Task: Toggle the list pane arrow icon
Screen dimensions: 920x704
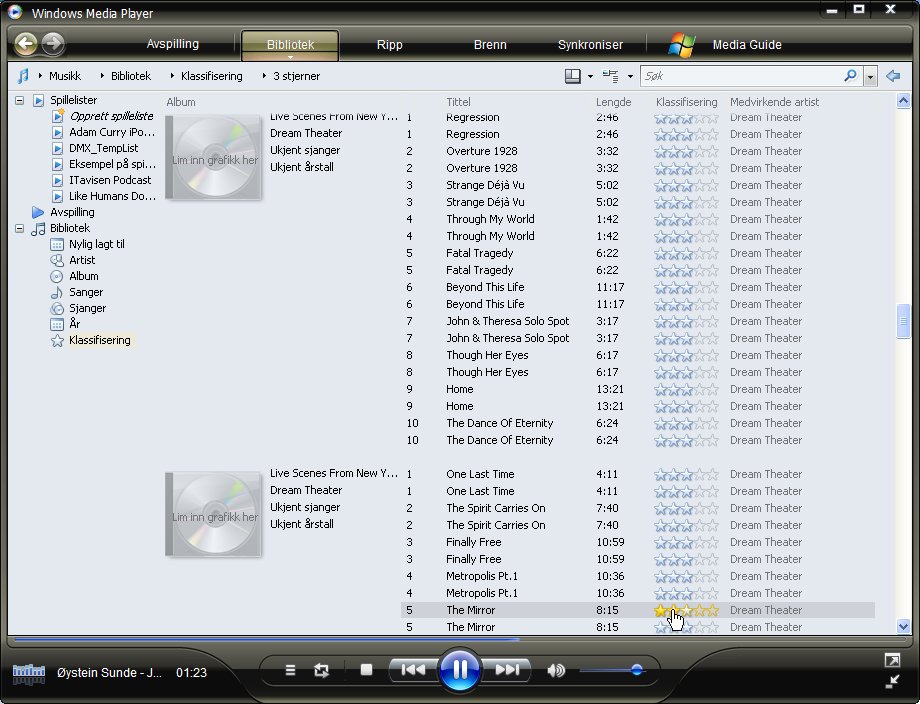Action: [893, 76]
